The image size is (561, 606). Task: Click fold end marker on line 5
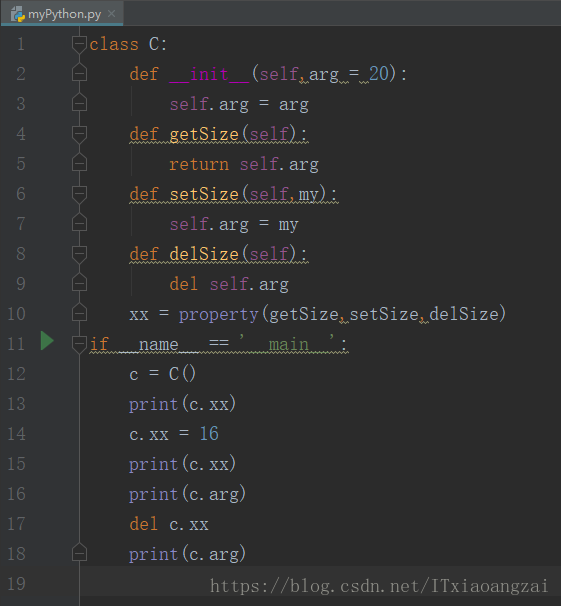(79, 162)
